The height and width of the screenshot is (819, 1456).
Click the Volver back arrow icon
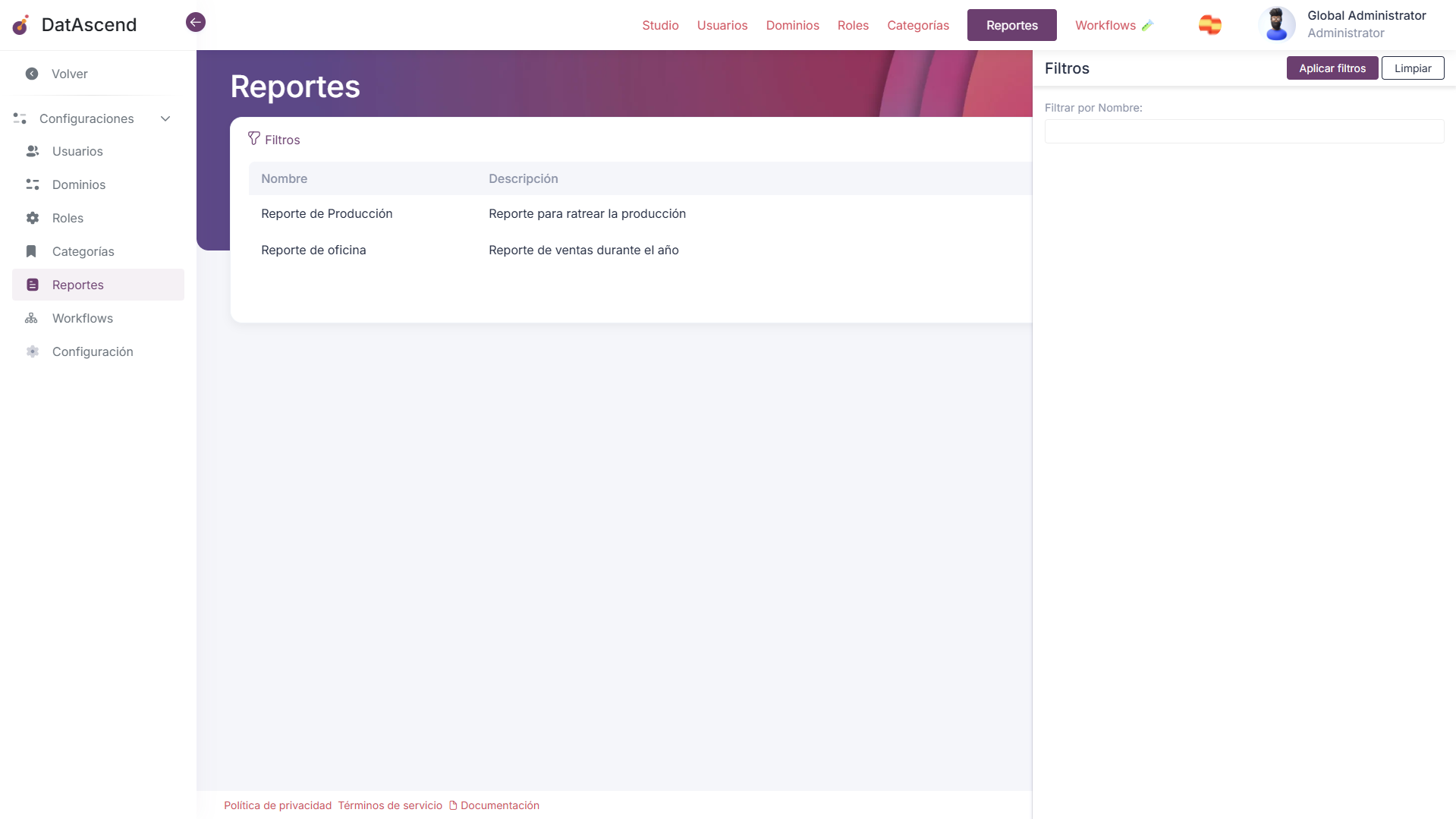point(32,74)
